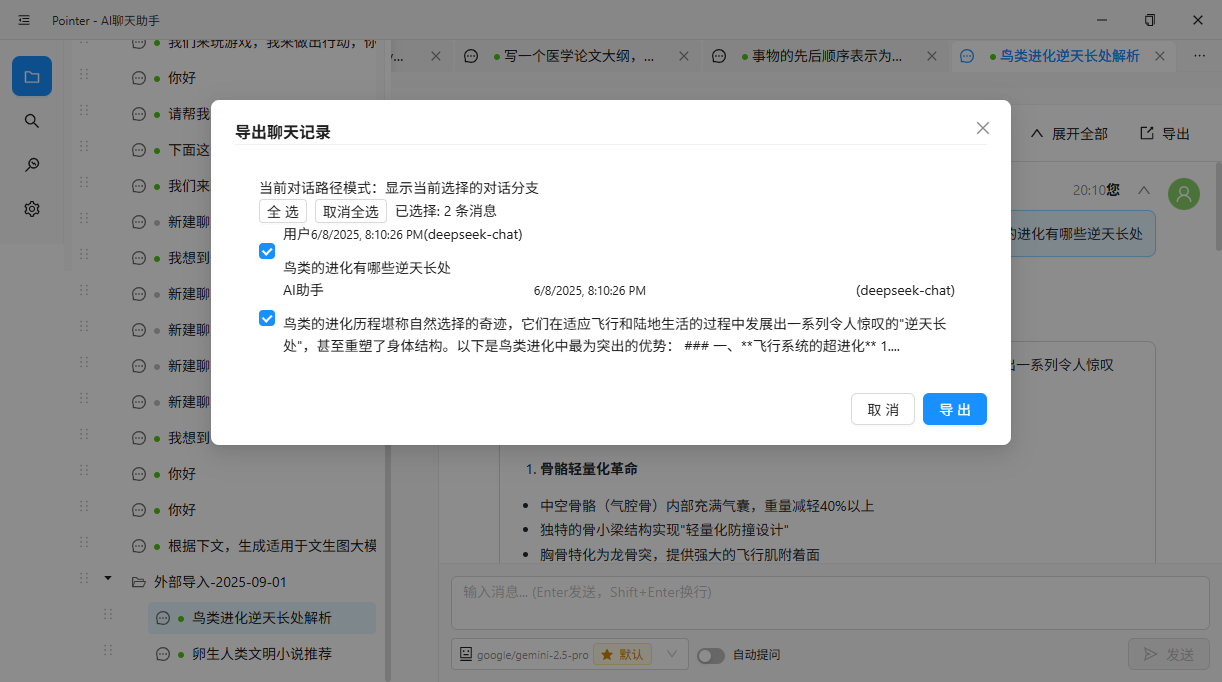Image resolution: width=1222 pixels, height=682 pixels.
Task: Open 卵生人类文明小说推荐 chat in the list
Action: tap(262, 654)
